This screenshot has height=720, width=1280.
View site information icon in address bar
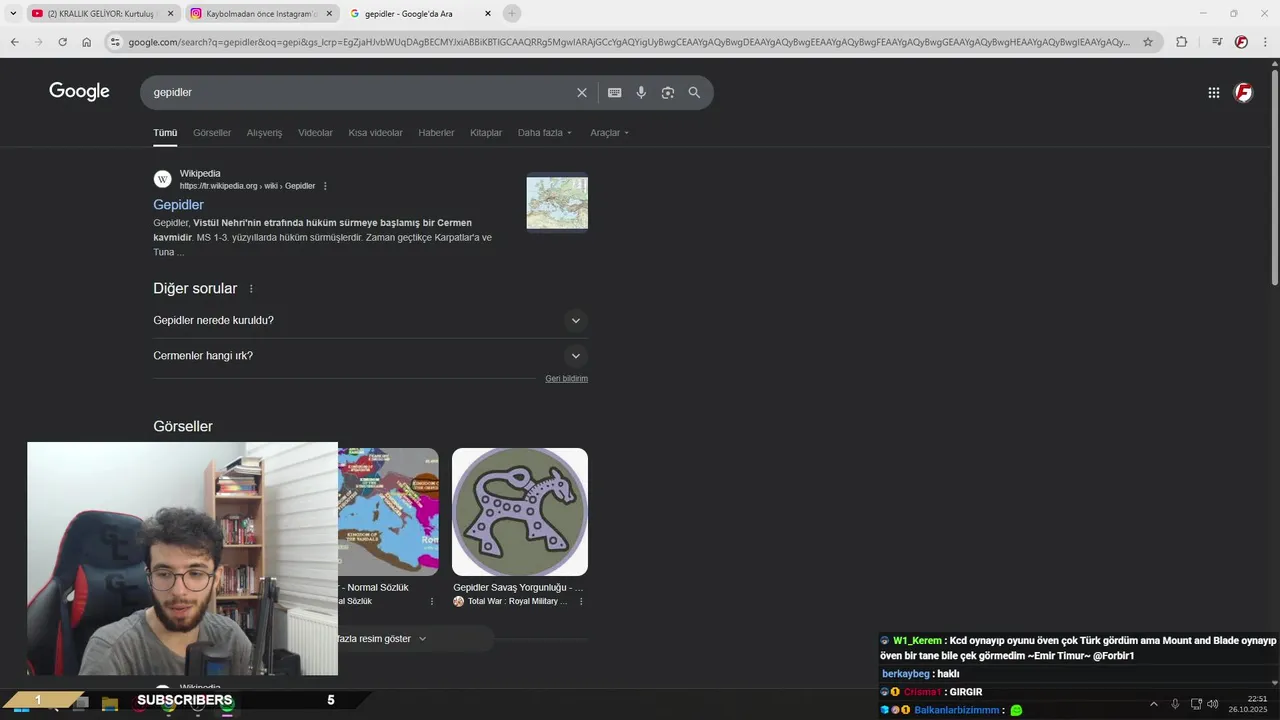click(x=115, y=42)
